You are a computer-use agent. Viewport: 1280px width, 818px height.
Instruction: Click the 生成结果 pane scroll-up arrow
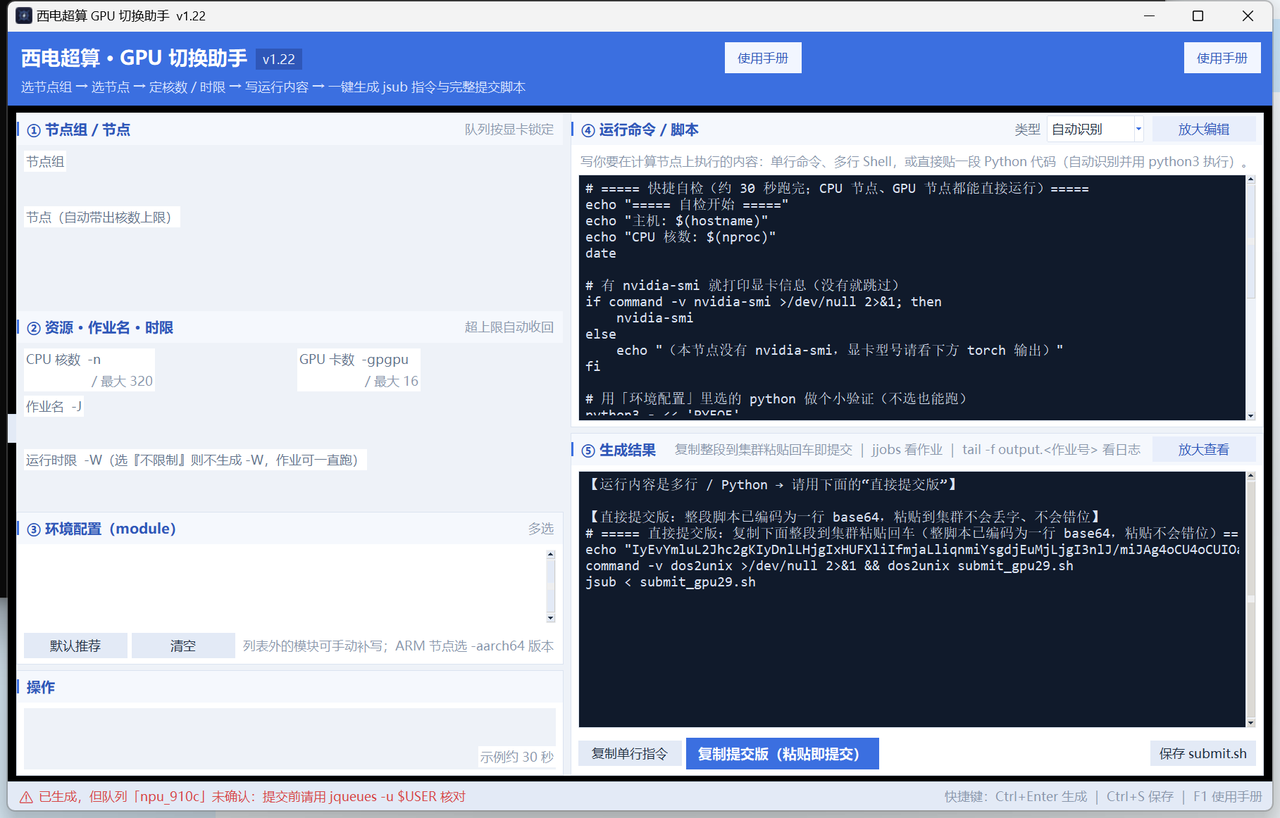click(1251, 477)
